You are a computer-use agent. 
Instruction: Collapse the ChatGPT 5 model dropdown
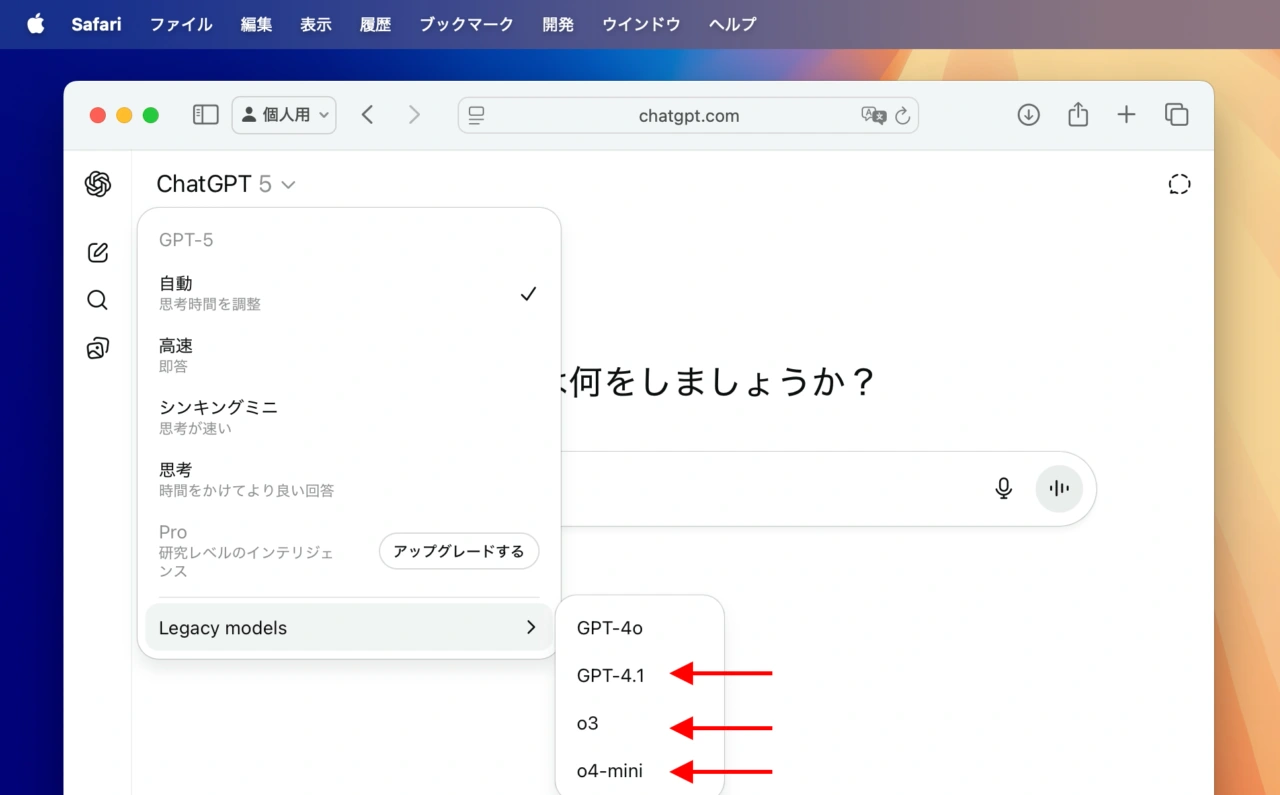click(226, 184)
